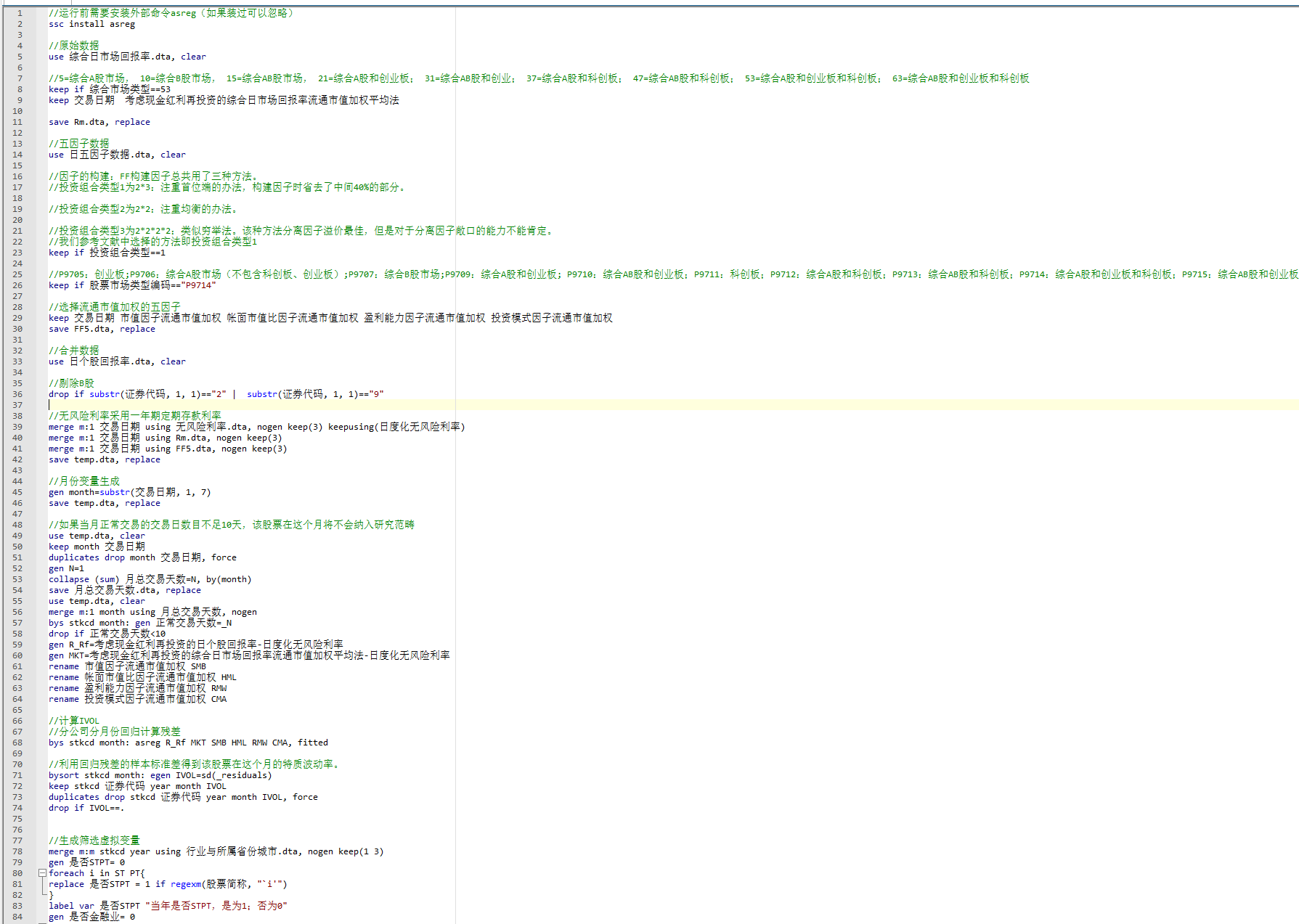Click the rename line ending in RMW
The height and width of the screenshot is (924, 1299).
pos(137,688)
